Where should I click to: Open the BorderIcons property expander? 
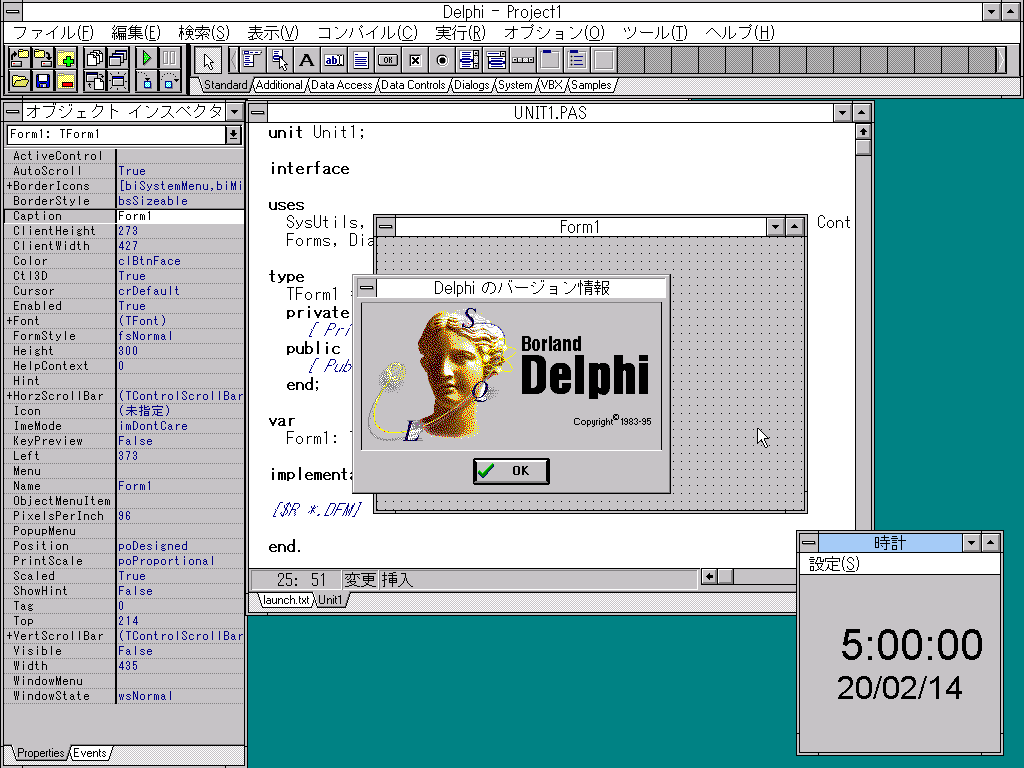10,185
